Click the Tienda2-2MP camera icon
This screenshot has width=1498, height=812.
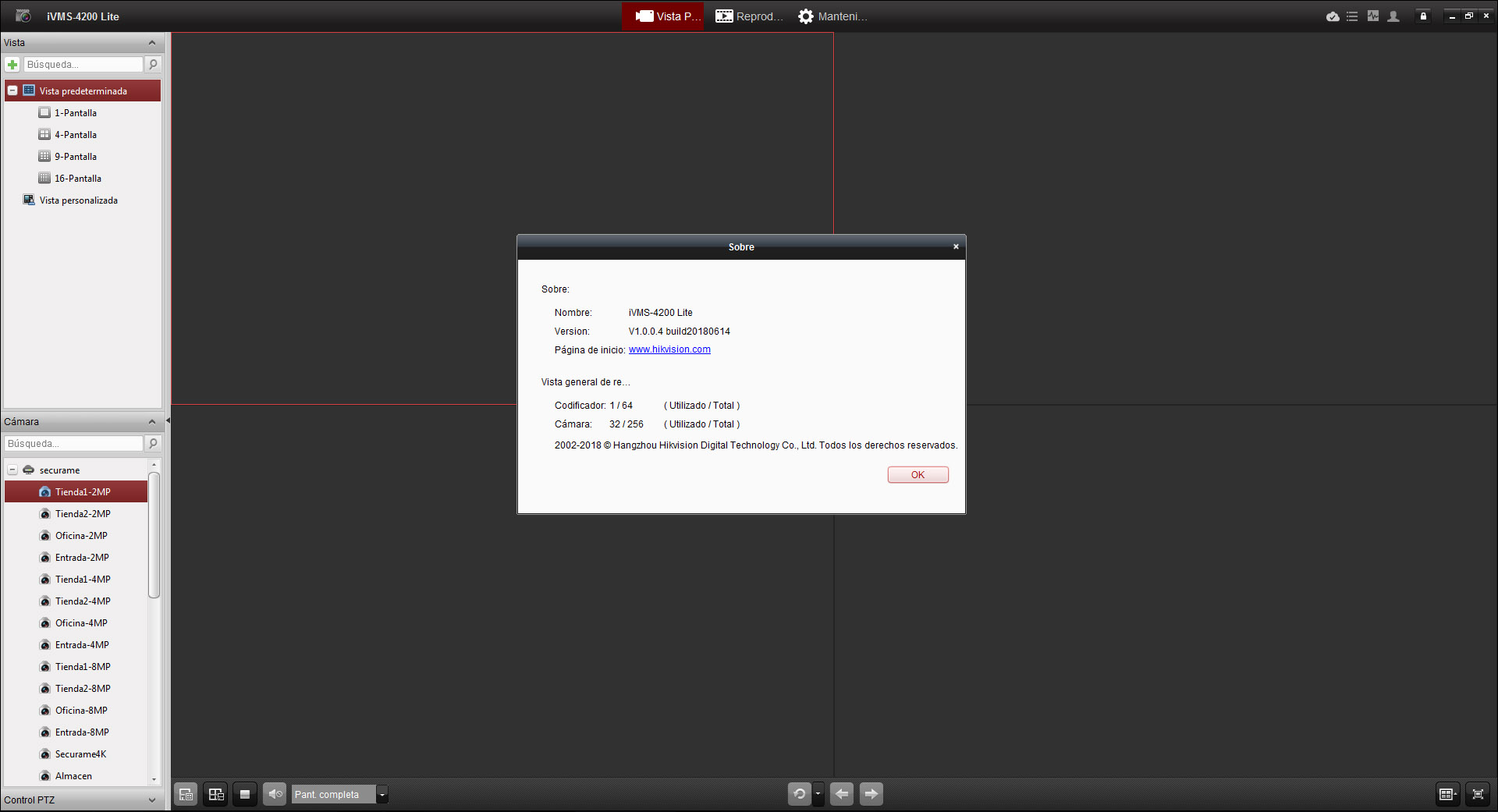coord(45,514)
